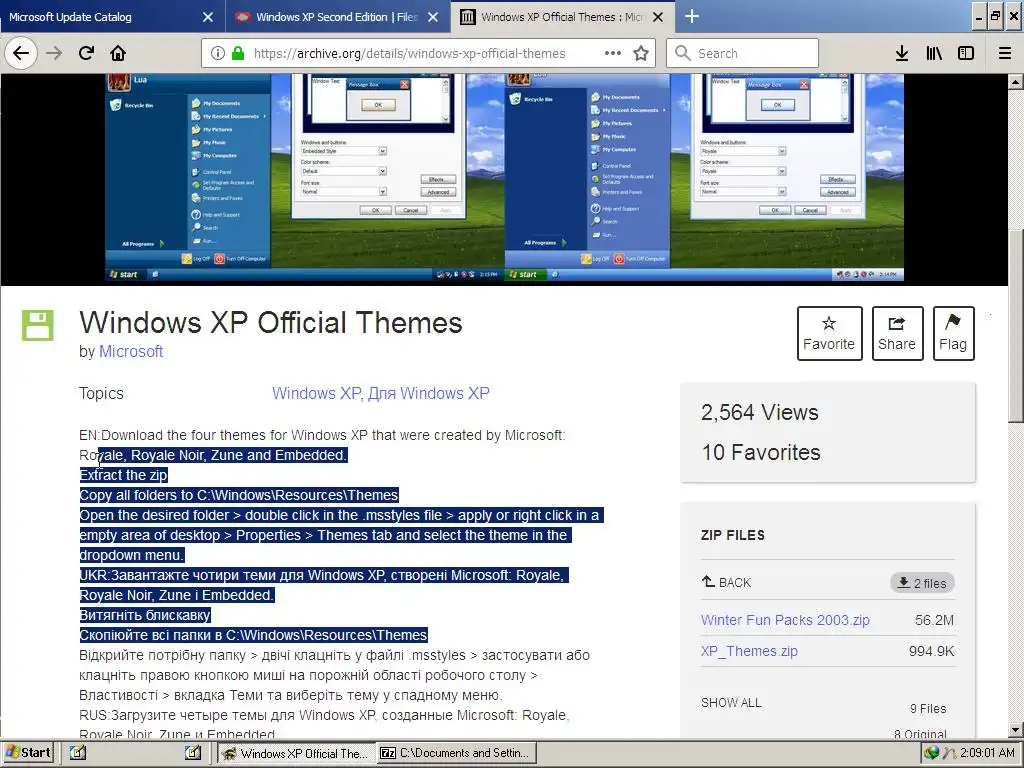The width and height of the screenshot is (1024, 768).
Task: Click Copy all folders to C:\Windows\Resources\Themes line
Action: [239, 495]
